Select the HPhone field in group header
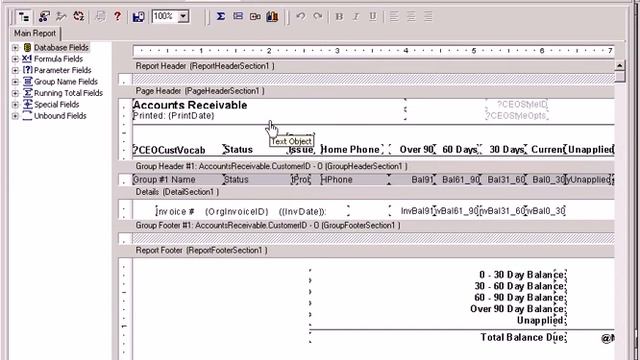This screenshot has height=360, width=640. pos(336,180)
